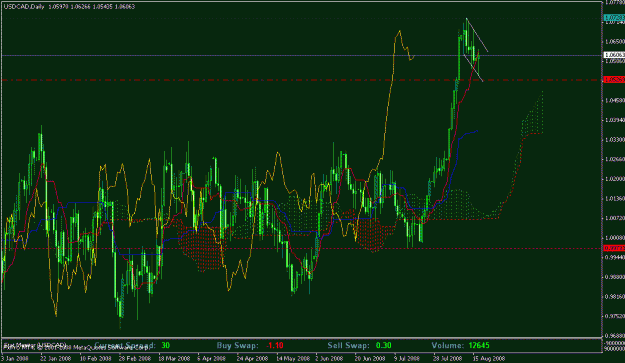Screen dimensions: 625x363
Task: Click the 3 Jan 2008 date on time axis
Action: tap(15, 358)
